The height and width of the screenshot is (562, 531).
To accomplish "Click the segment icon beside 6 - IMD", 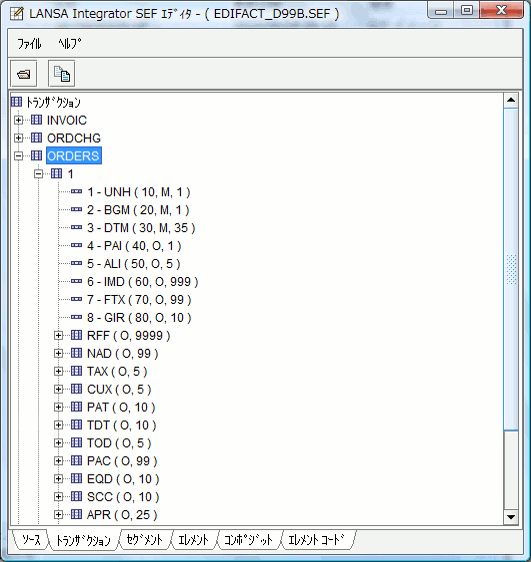I will 76,281.
